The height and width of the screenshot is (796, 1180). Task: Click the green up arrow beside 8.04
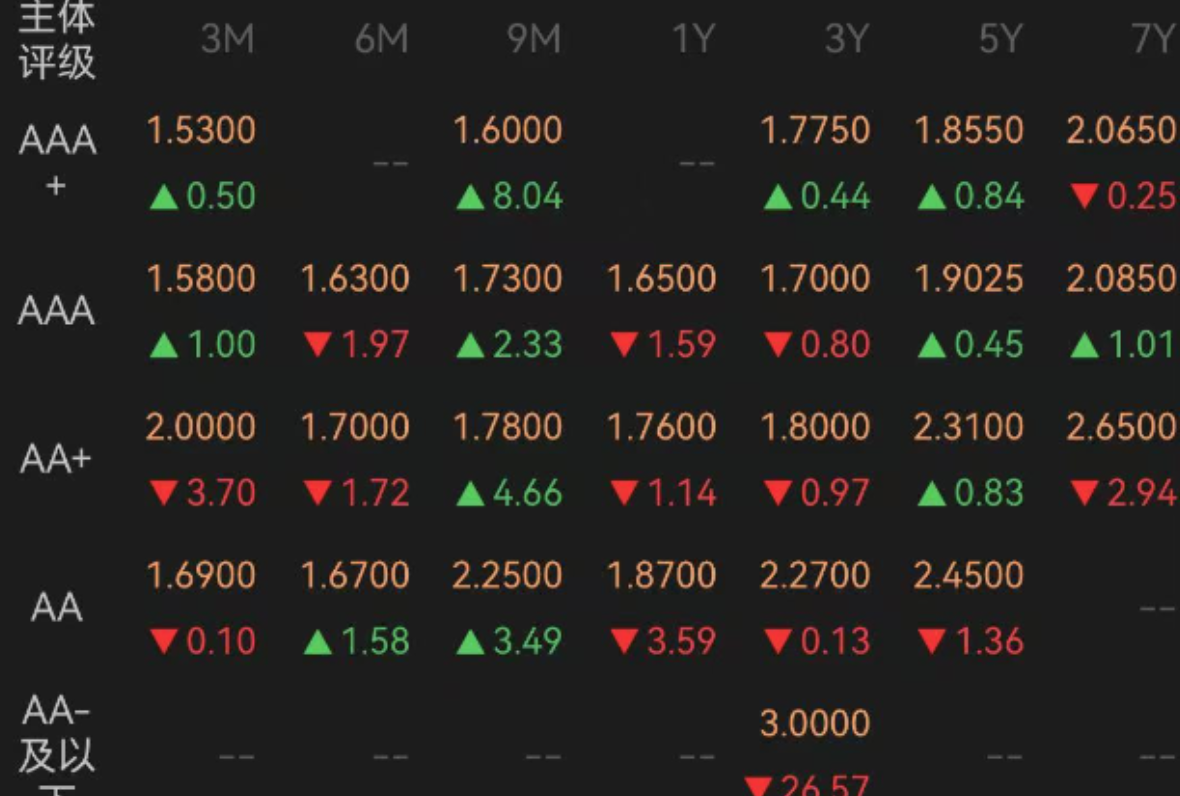pyautogui.click(x=470, y=198)
